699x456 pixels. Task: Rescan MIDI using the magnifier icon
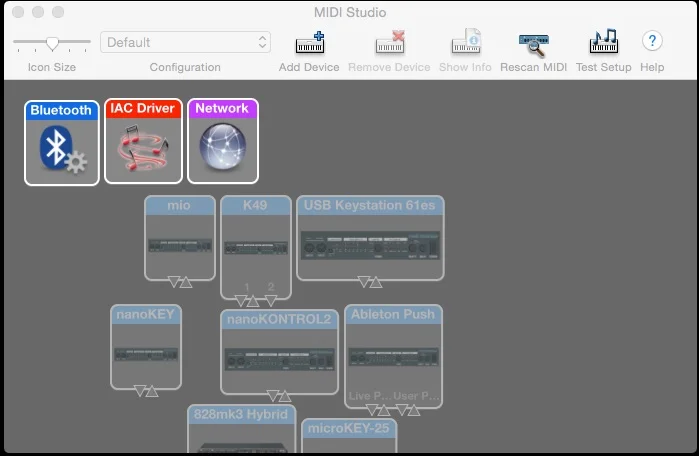534,45
